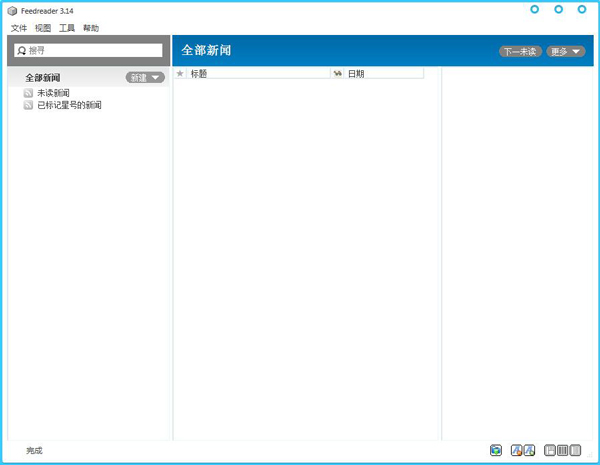
Task: Switch to the three-column layout icon
Action: [x=562, y=450]
